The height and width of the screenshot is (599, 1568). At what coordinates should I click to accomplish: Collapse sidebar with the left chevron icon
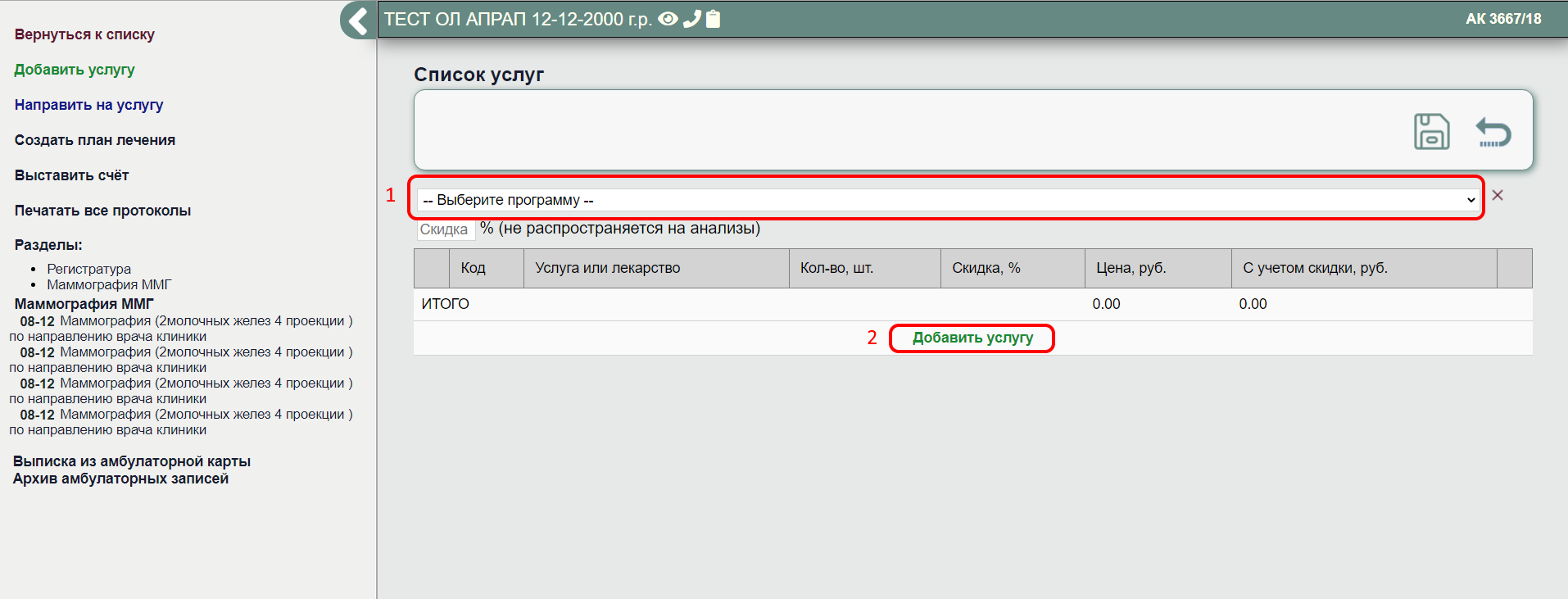coord(358,20)
